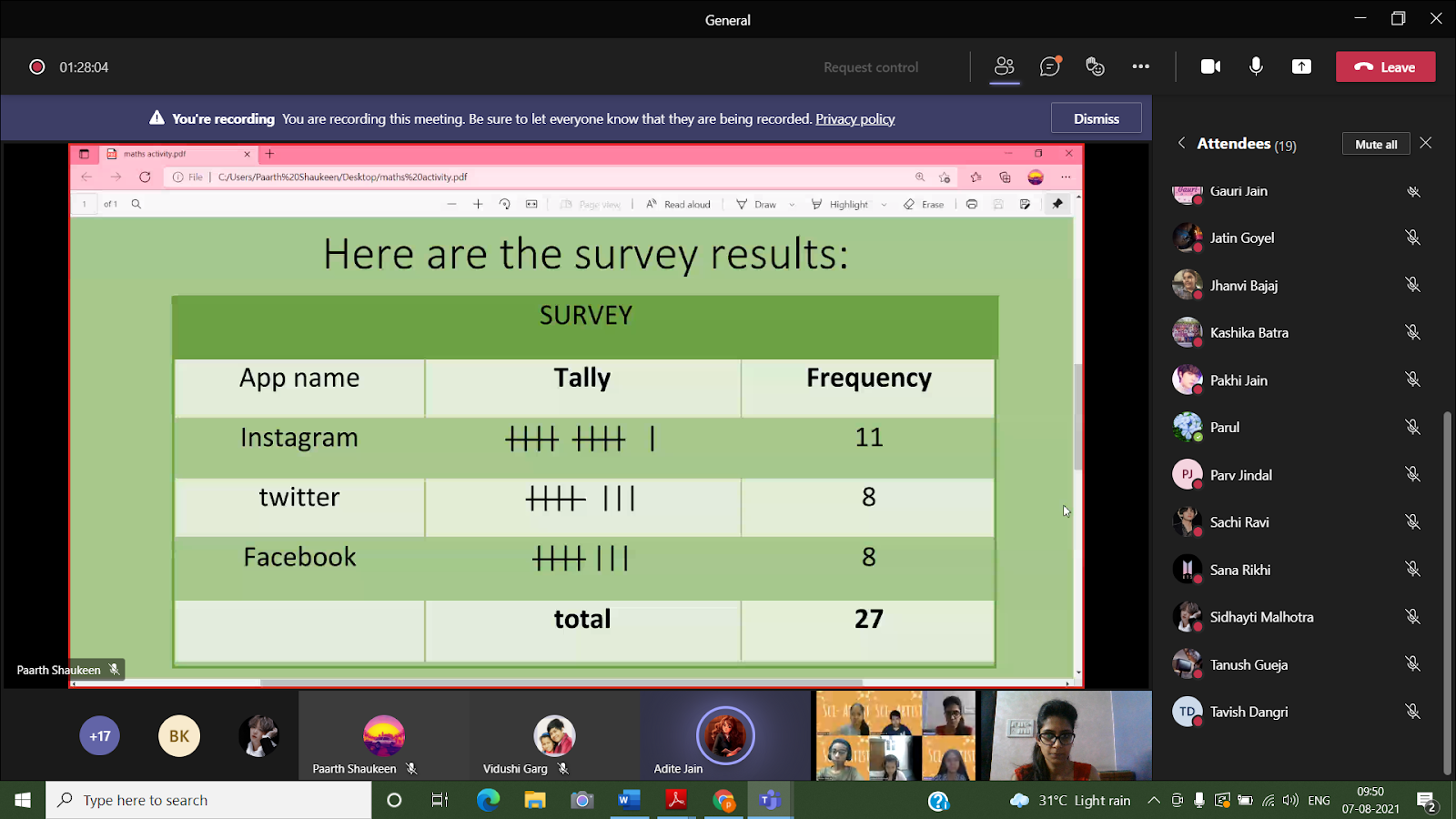
Task: Zoom in the PDF with plus icon
Action: 478,204
